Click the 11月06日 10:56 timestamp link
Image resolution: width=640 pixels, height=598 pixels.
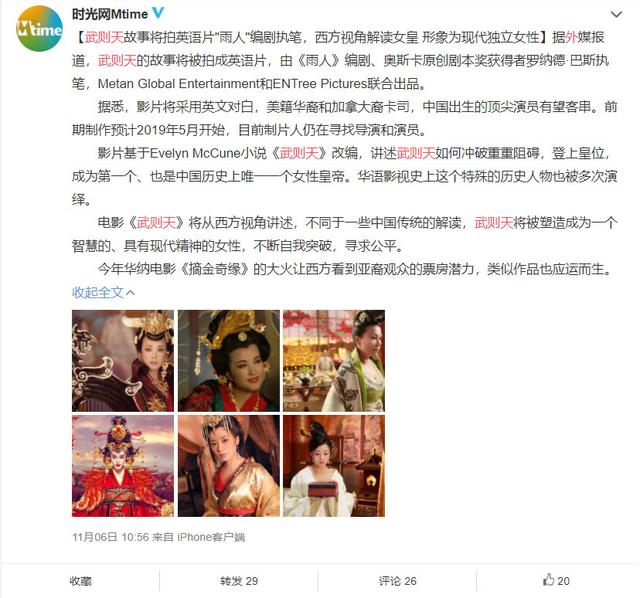(x=110, y=537)
